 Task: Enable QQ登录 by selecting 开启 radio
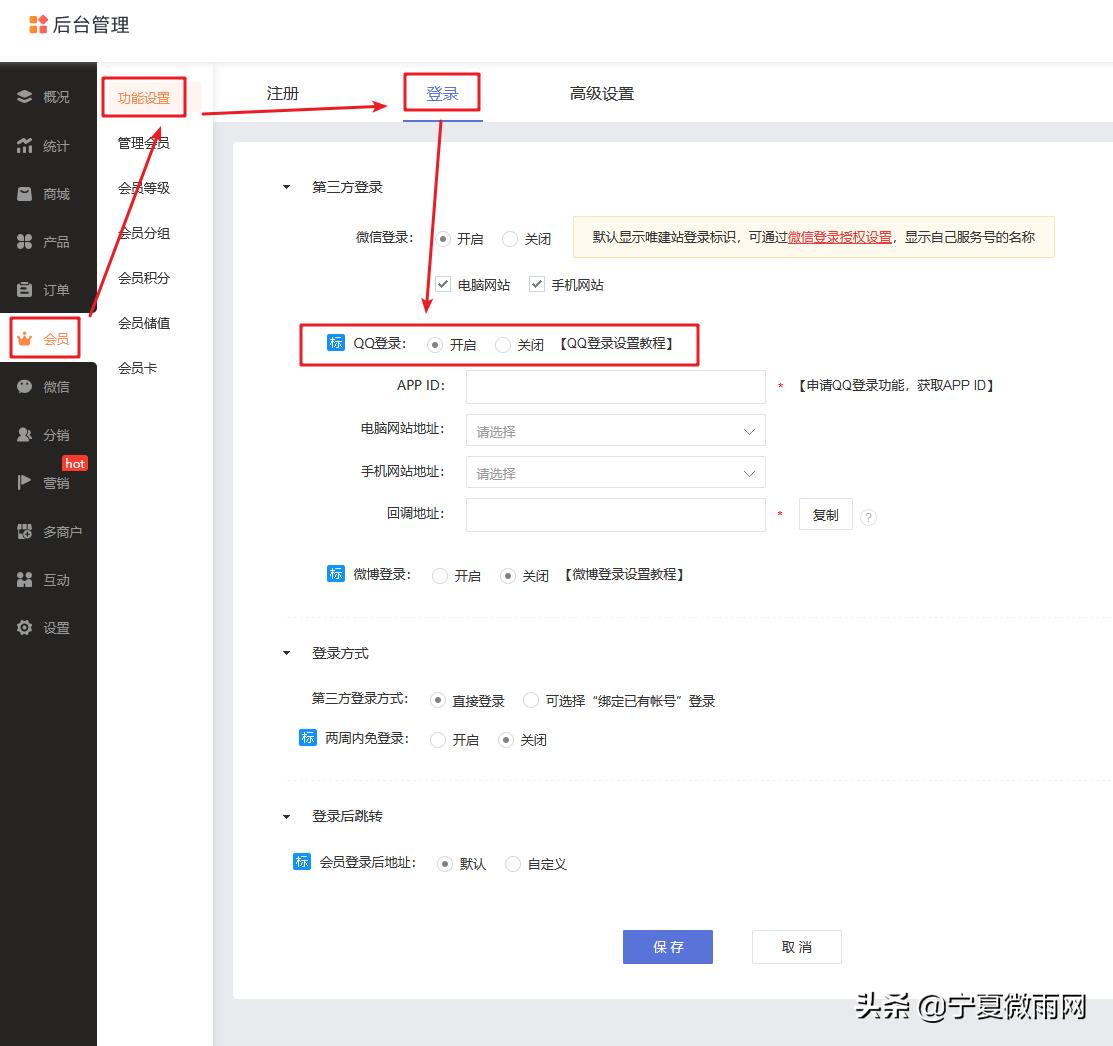(x=435, y=344)
